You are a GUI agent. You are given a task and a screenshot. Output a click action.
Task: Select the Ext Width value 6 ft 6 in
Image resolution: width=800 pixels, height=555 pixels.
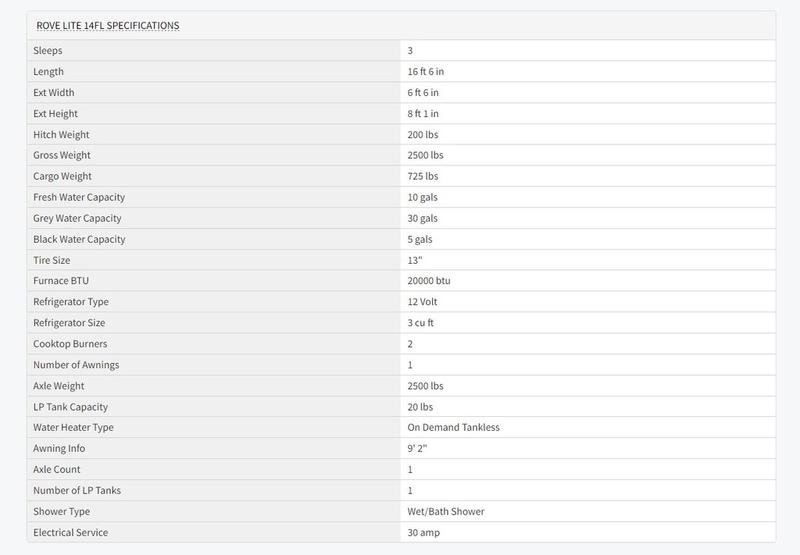423,92
